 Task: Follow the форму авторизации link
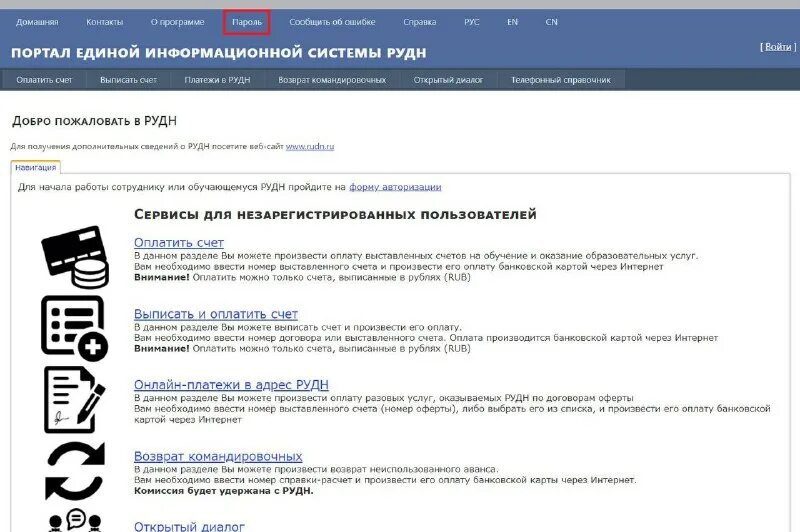[x=395, y=187]
